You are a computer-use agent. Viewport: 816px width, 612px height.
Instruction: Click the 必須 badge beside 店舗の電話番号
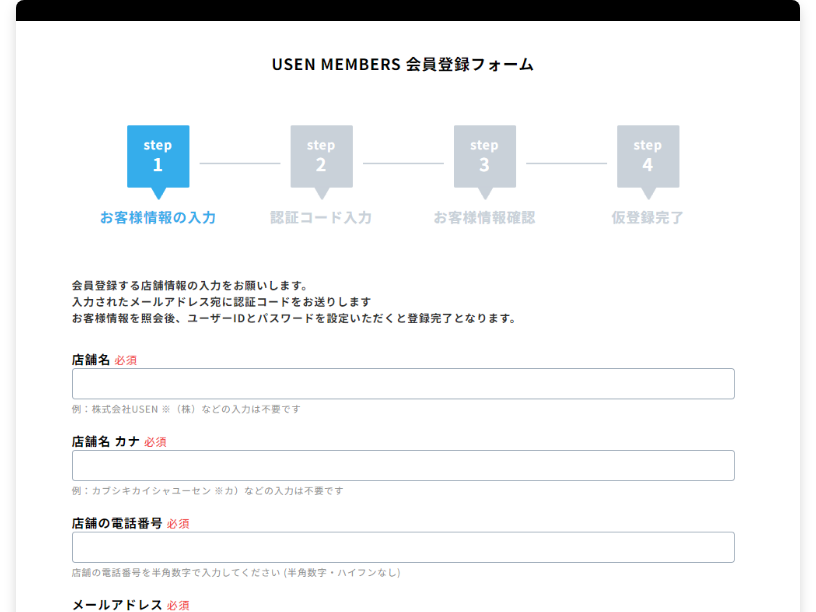tap(177, 523)
